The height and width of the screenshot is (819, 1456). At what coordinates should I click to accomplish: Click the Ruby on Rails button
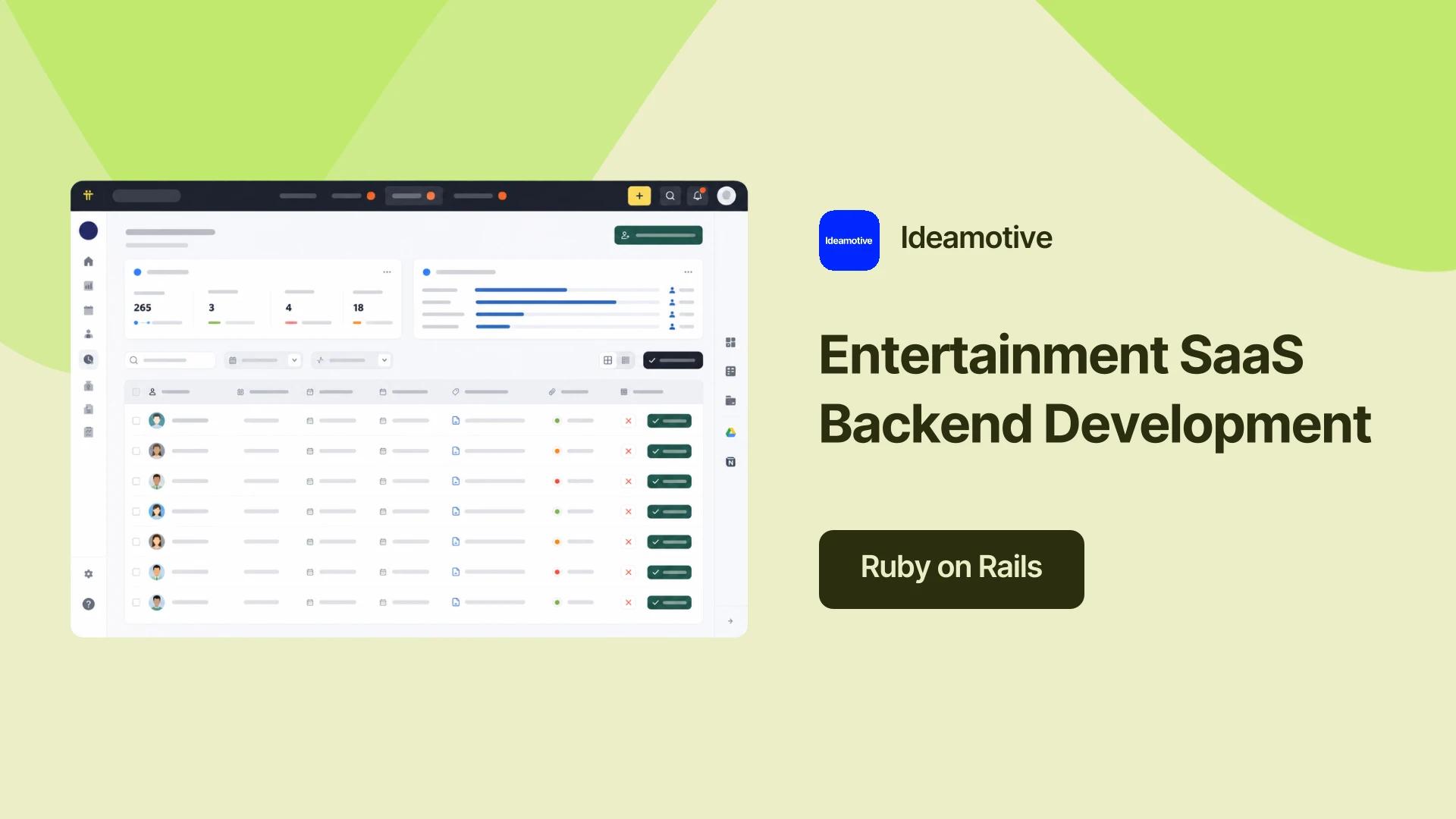[x=952, y=569]
